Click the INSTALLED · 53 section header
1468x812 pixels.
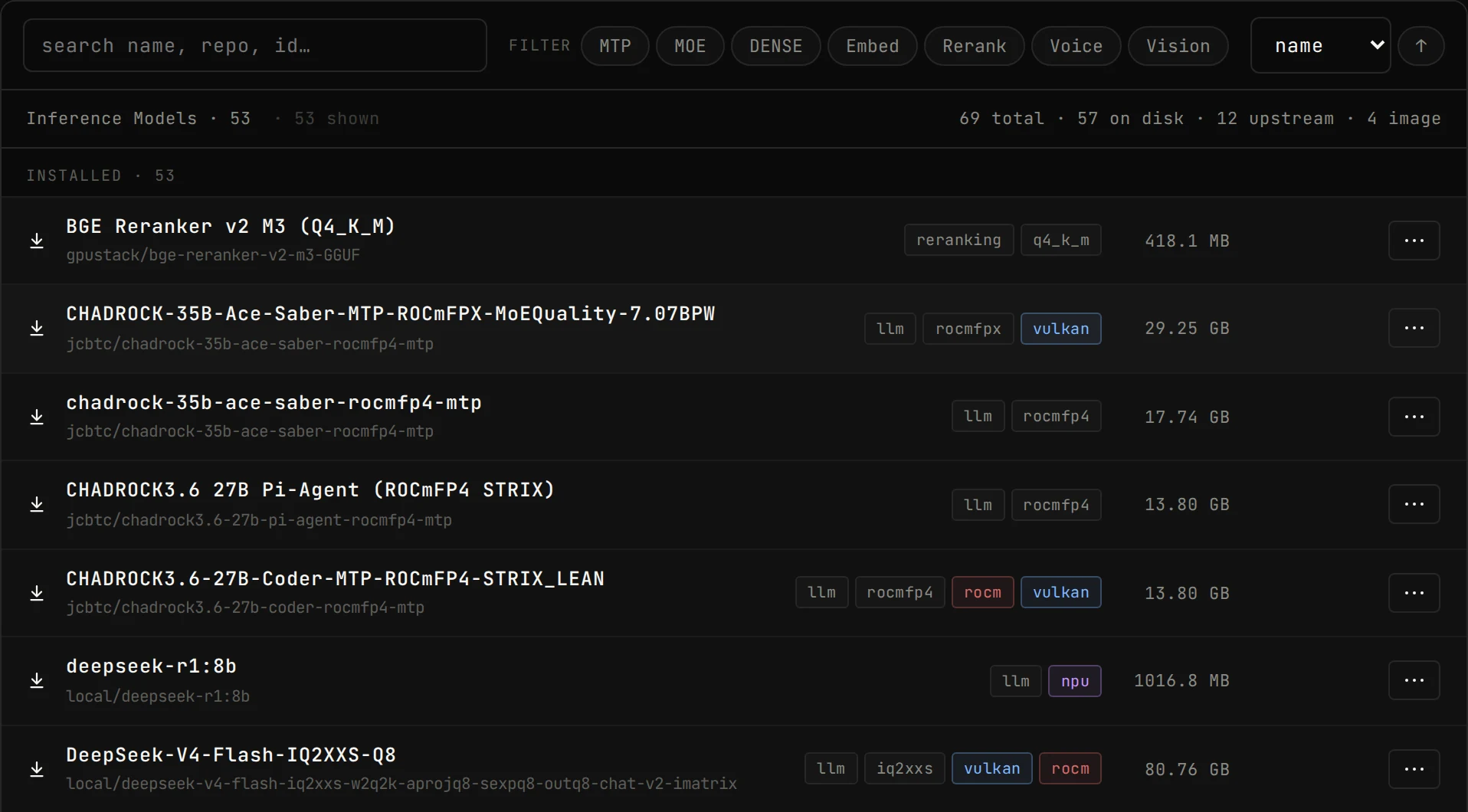pyautogui.click(x=100, y=175)
